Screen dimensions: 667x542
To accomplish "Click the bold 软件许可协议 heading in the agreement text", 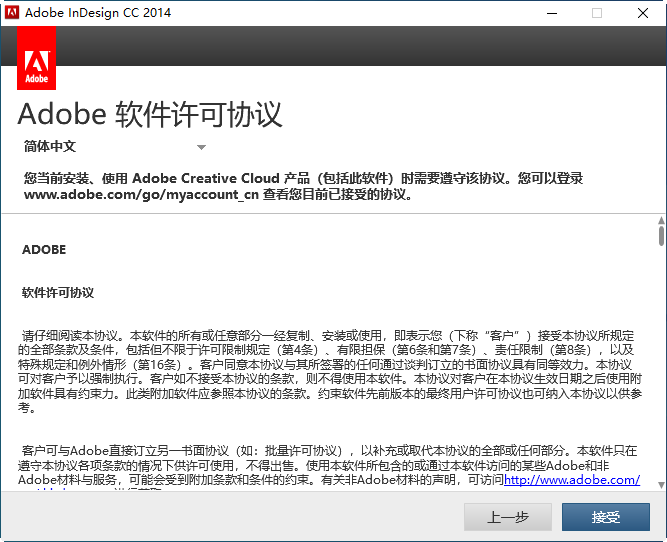I will 58,293.
